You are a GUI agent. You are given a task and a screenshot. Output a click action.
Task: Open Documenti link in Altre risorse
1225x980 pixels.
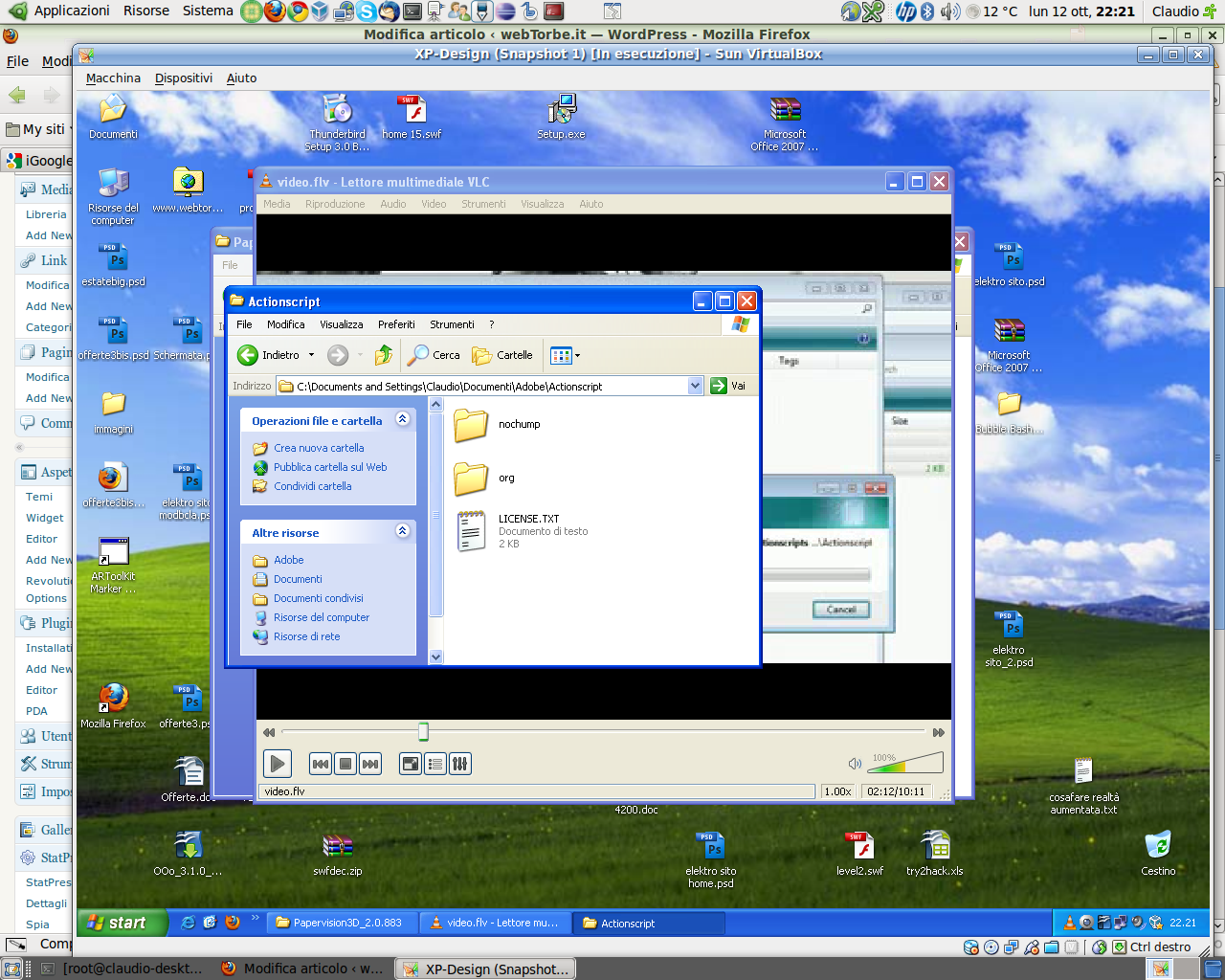(x=298, y=579)
